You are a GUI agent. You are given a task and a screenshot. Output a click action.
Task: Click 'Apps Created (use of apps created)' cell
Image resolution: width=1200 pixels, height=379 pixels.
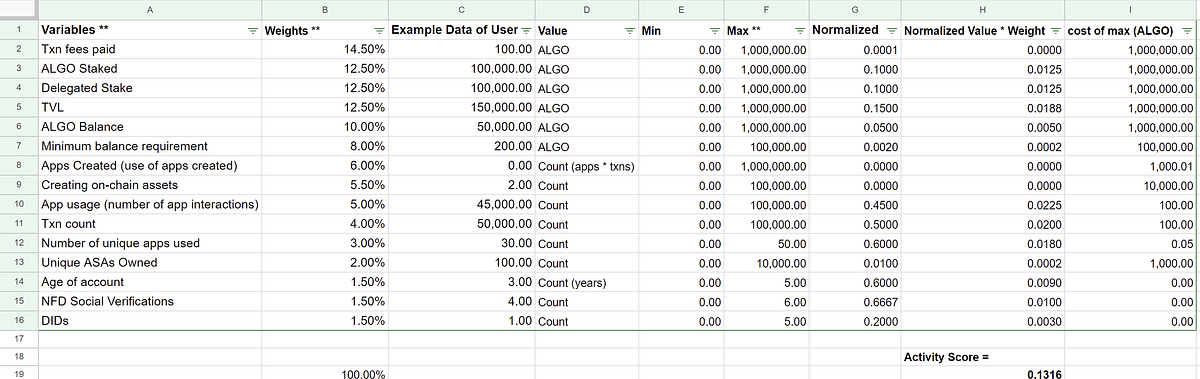[149, 166]
